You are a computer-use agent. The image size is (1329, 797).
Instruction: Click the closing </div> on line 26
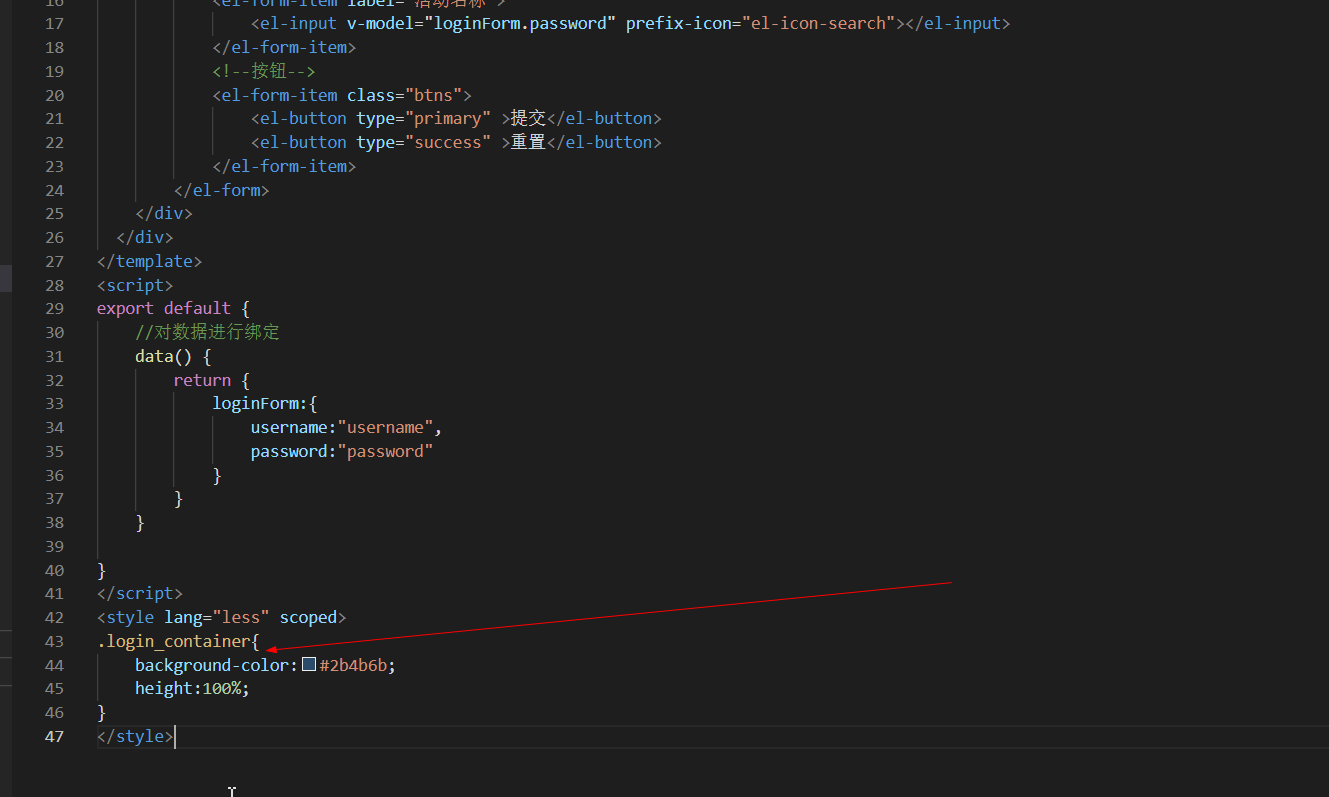pyautogui.click(x=145, y=237)
